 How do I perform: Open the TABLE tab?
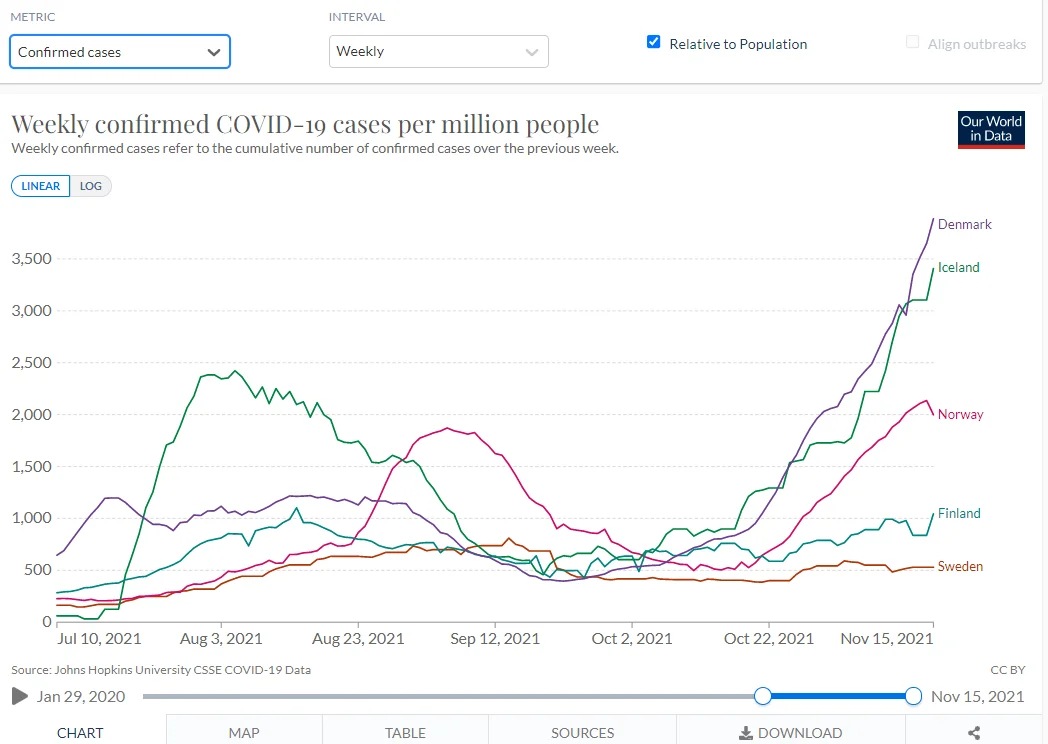point(405,733)
